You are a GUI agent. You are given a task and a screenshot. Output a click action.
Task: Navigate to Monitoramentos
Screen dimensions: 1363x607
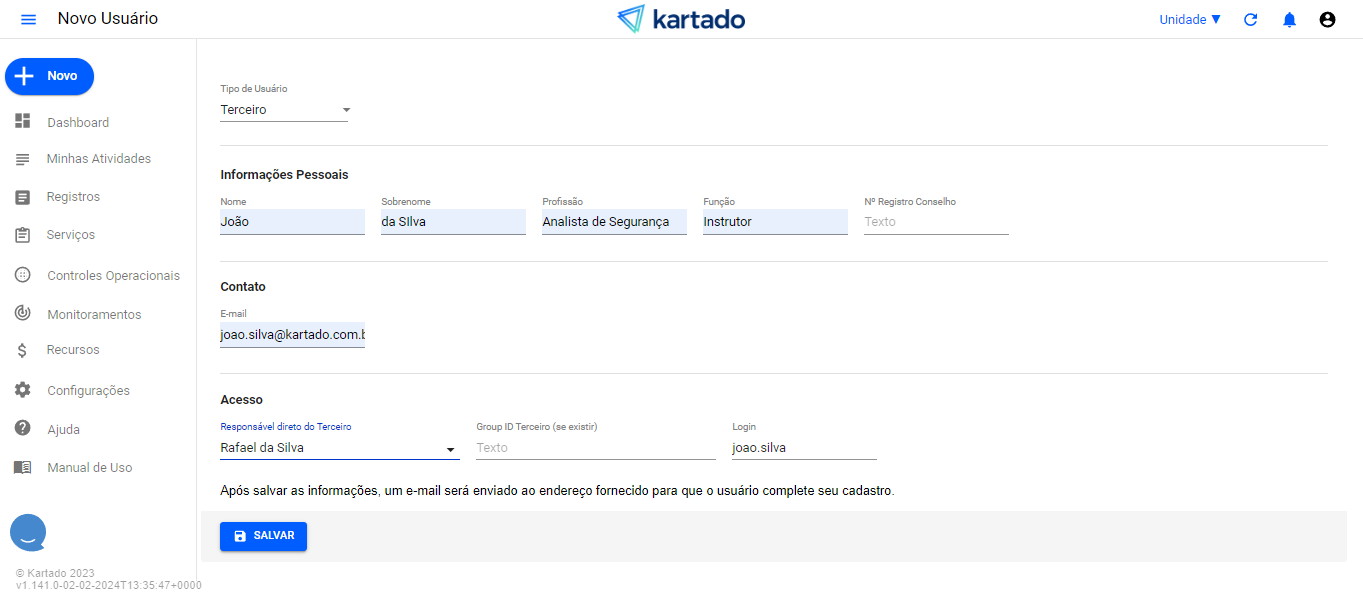[94, 314]
